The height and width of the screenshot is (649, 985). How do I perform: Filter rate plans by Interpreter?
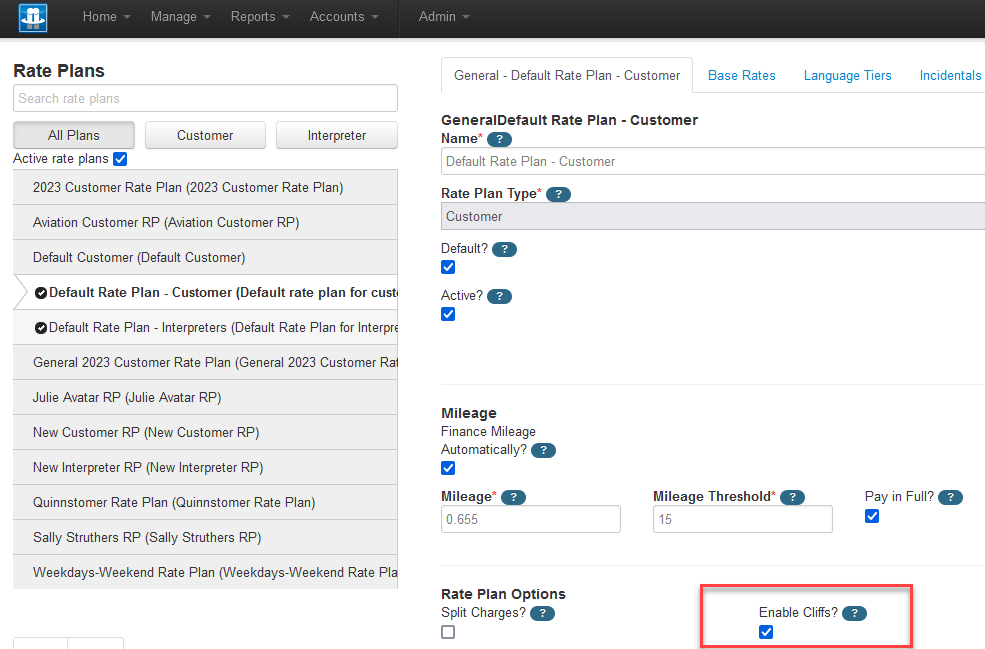337,135
